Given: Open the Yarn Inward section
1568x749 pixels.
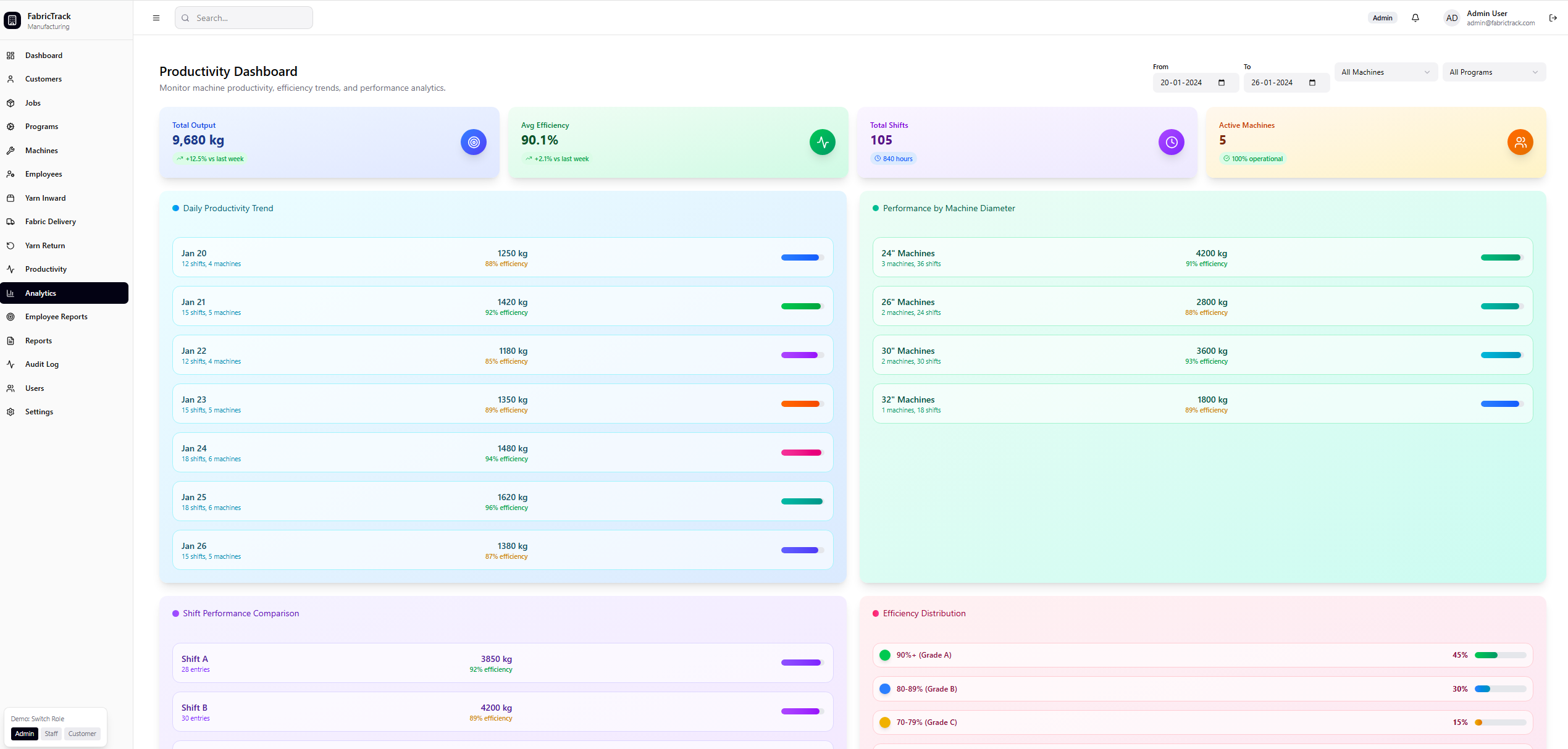Looking at the screenshot, I should tap(45, 198).
